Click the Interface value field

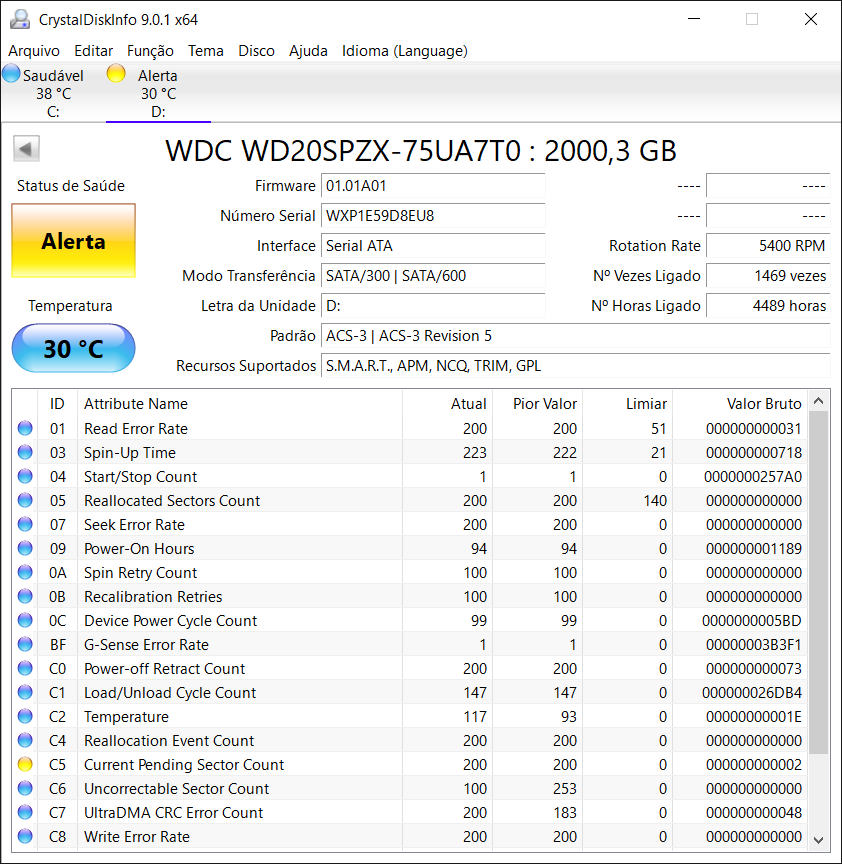coord(433,246)
